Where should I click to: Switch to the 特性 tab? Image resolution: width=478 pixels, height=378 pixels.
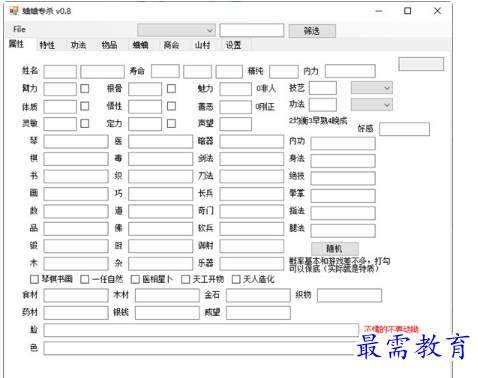tap(47, 45)
